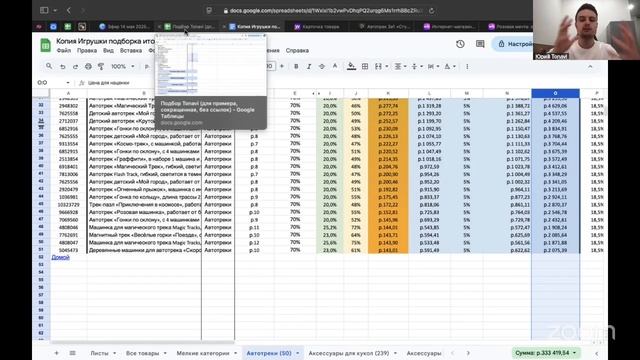Viewport: 640px width, 360px height.
Task: Activate the paint format tool
Action: coord(101,67)
